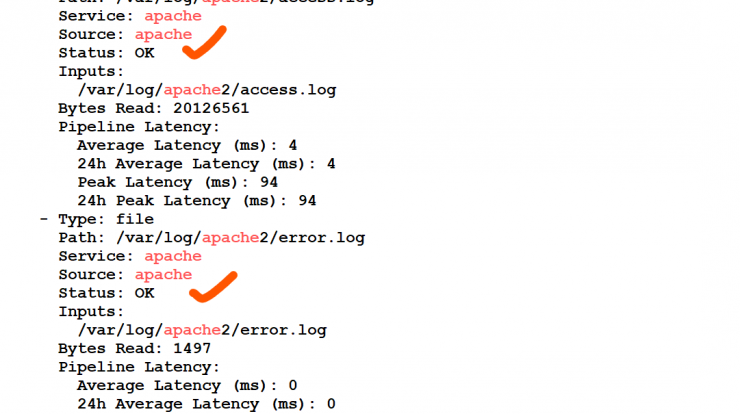
Task: Click the orange checkmark beside first Status OK
Action: (x=204, y=42)
